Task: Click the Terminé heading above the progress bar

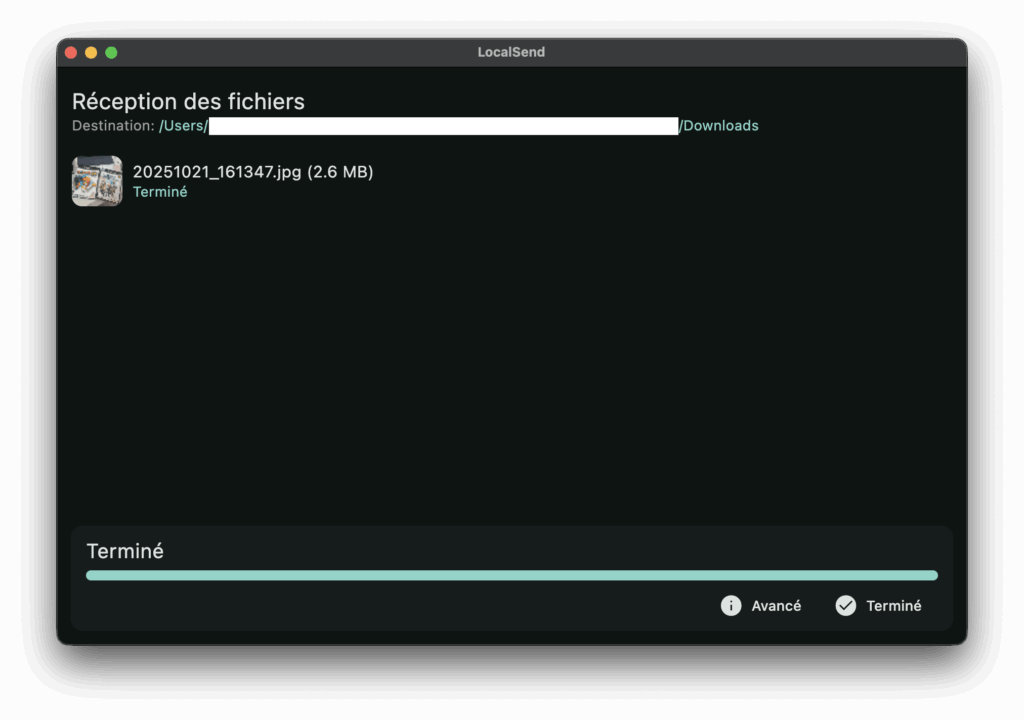Action: click(x=125, y=551)
